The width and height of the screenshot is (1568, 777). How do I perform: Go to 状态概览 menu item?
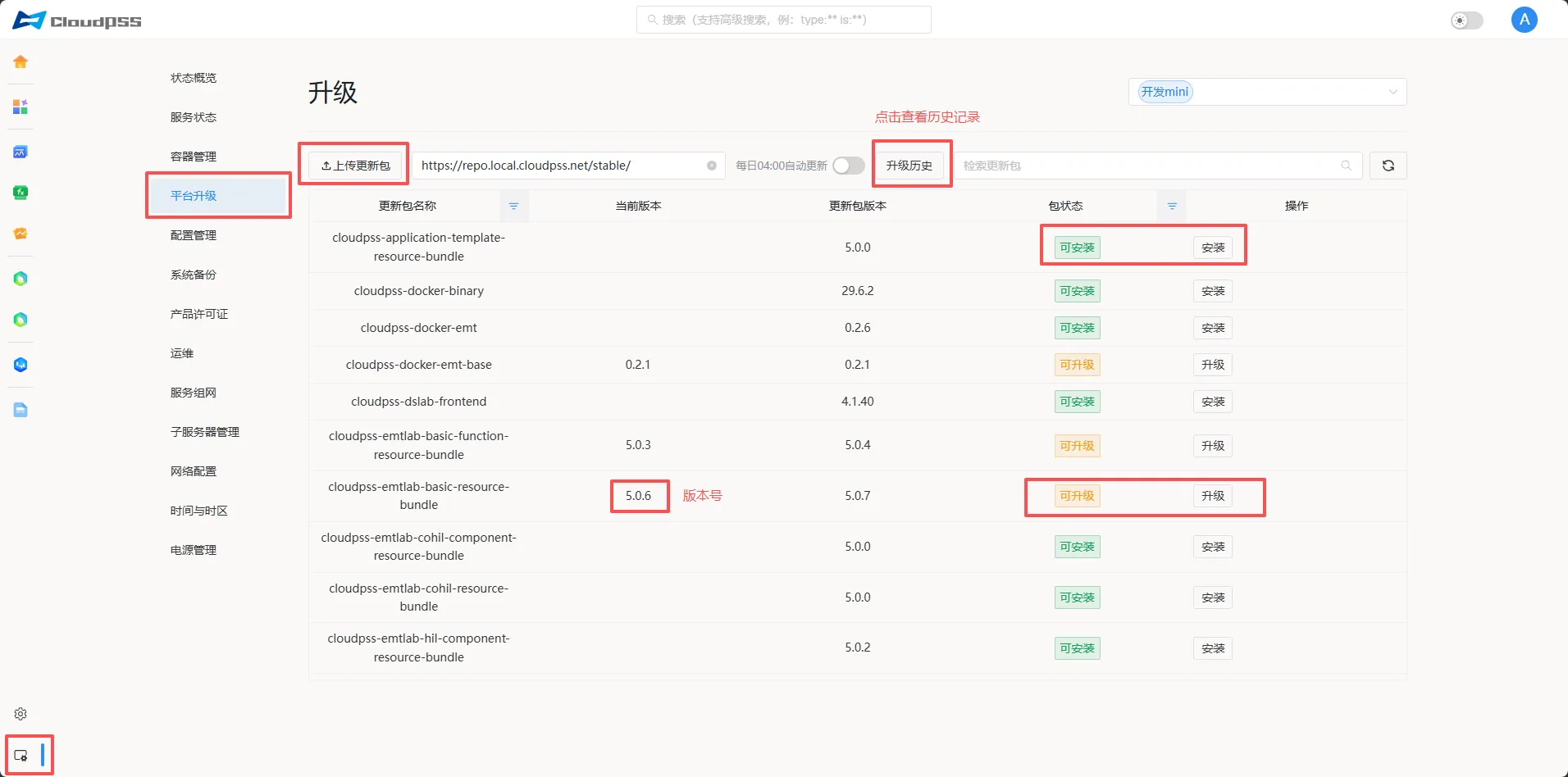click(x=194, y=78)
